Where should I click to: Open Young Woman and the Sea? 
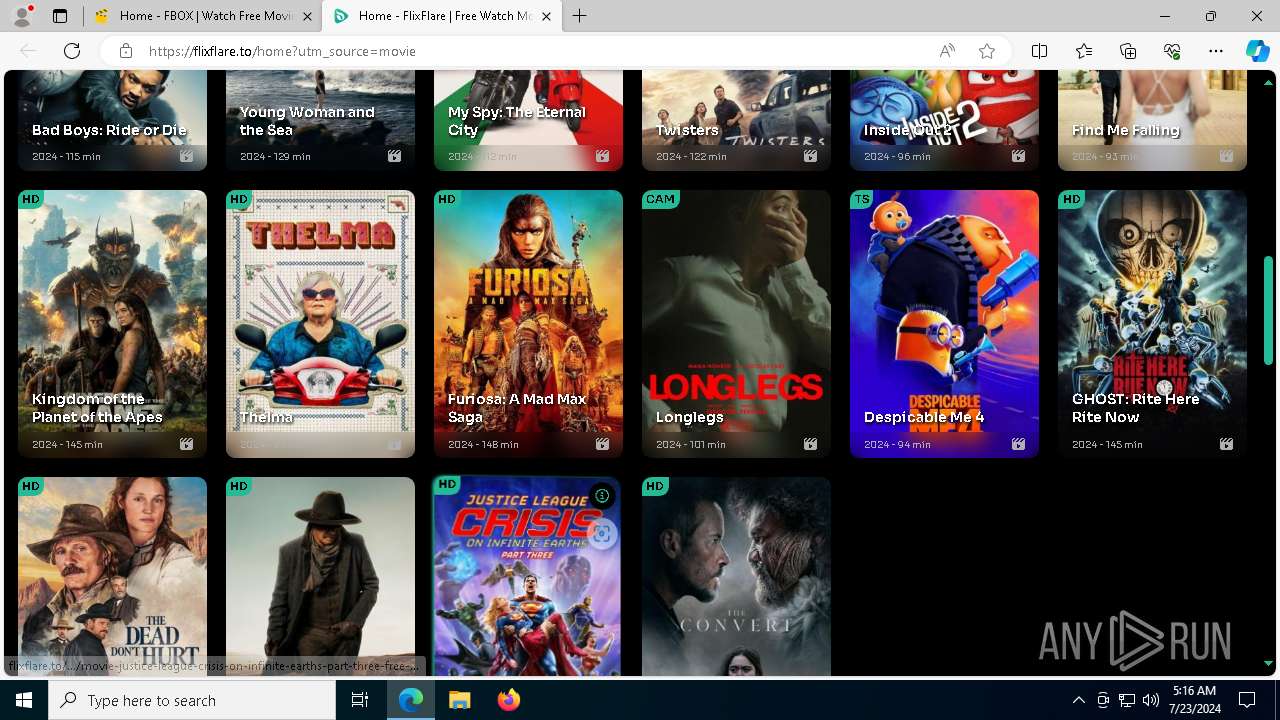click(307, 121)
